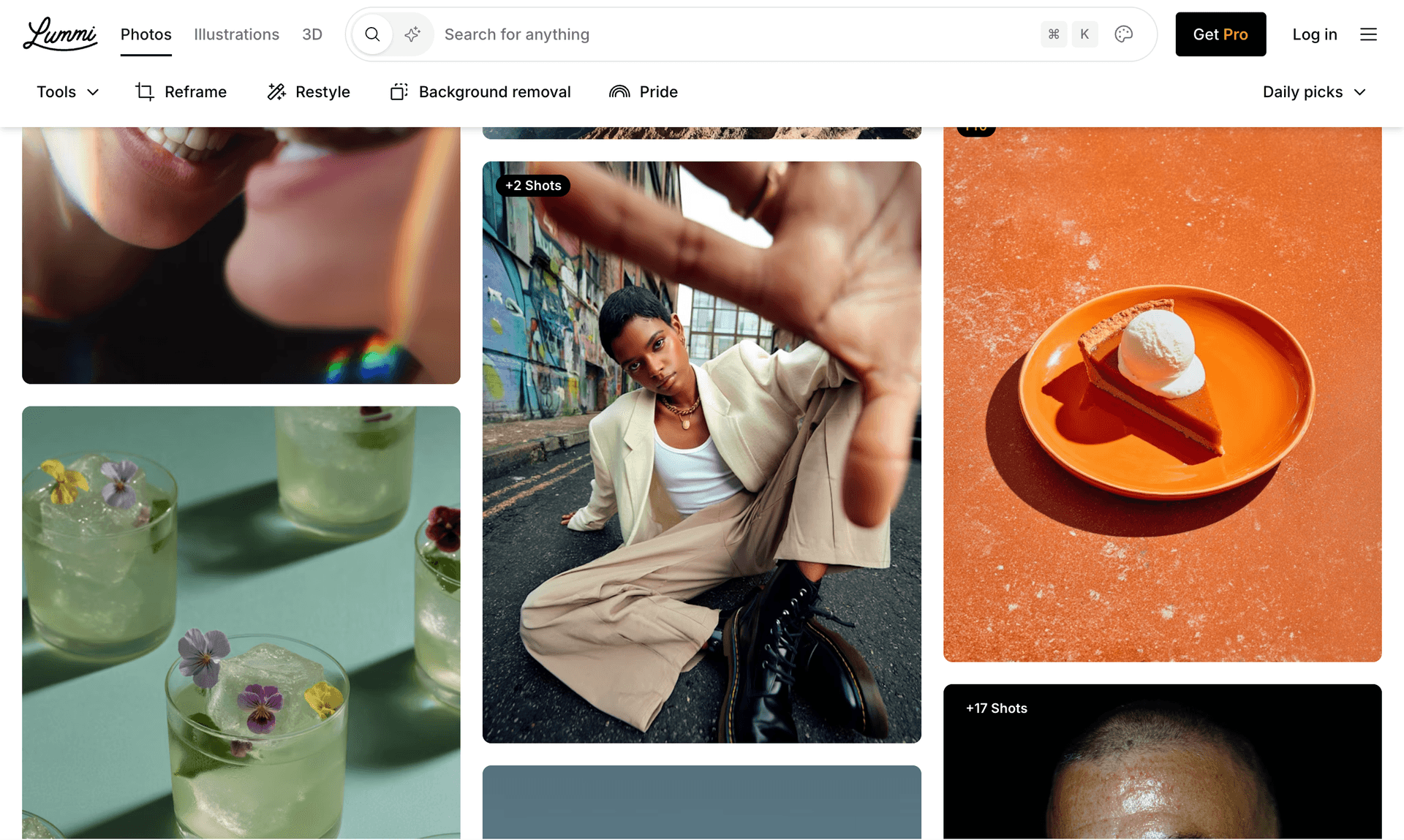Click the Log in link
Screen dimensions: 1404x840
(1314, 34)
